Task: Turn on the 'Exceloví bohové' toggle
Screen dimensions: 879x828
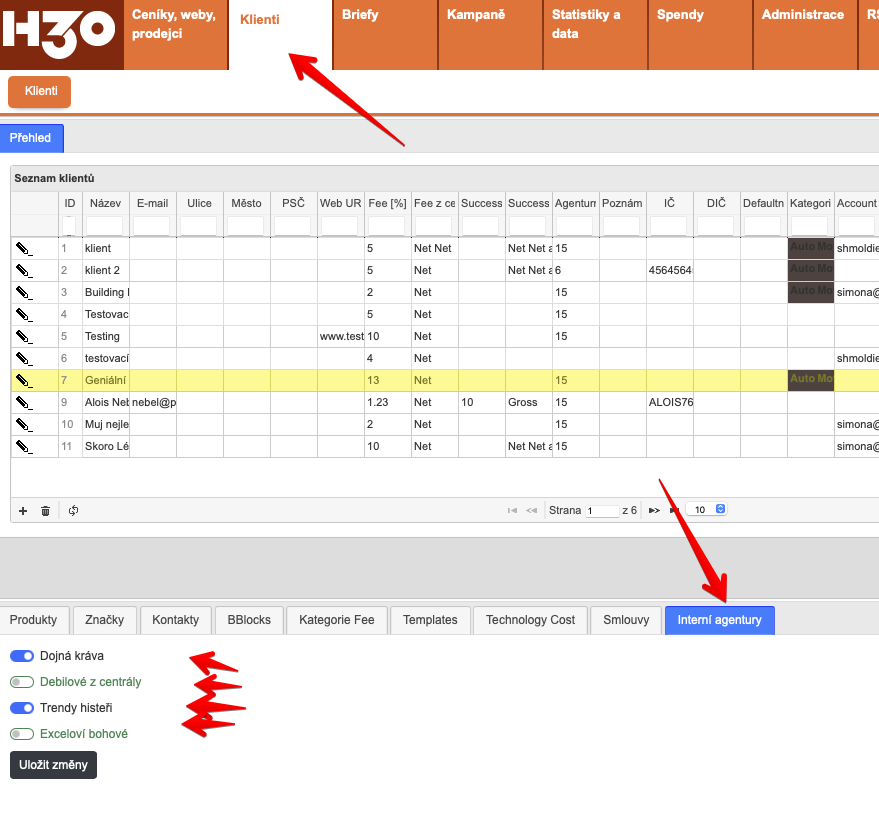Action: (x=22, y=734)
